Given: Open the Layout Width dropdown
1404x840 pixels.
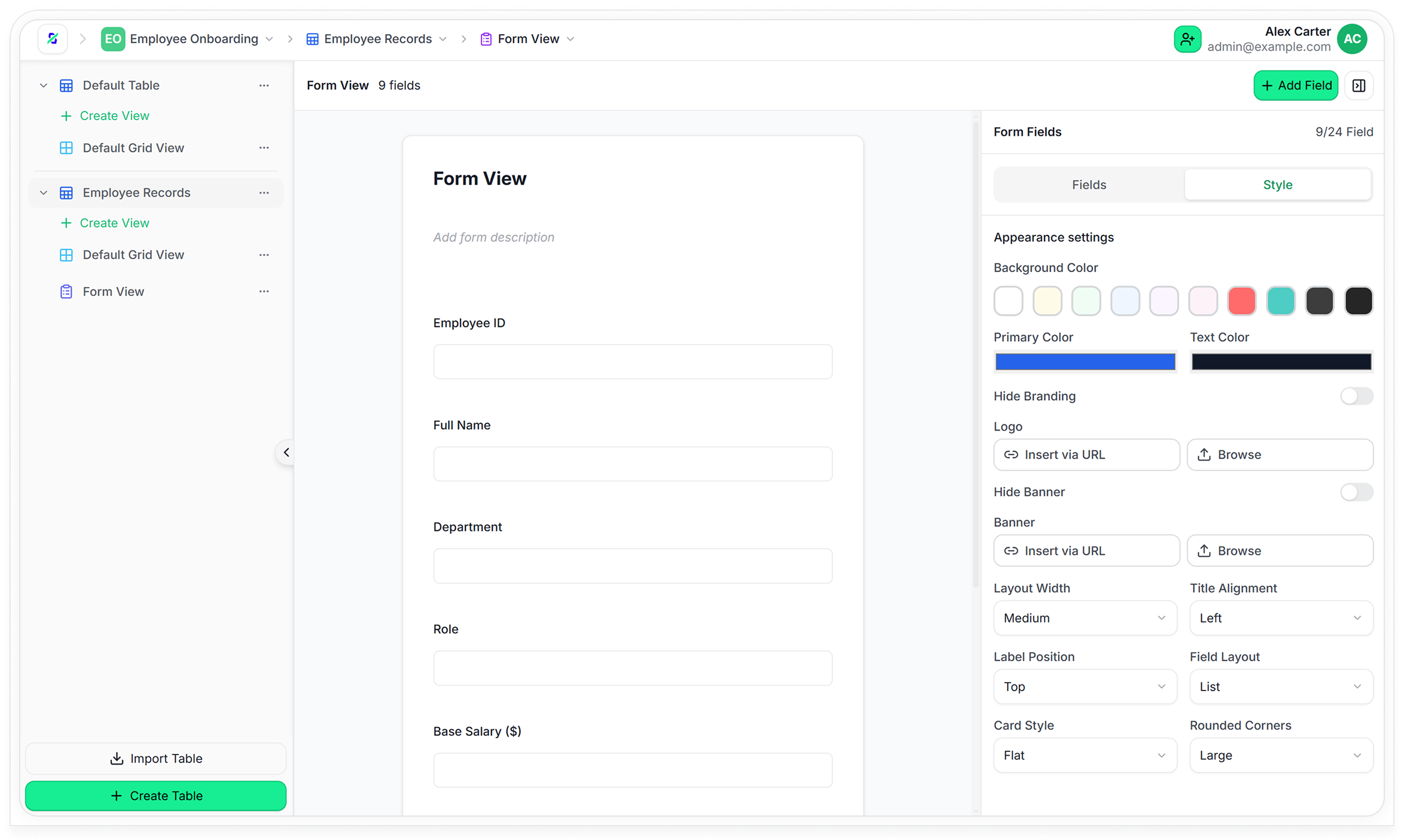Looking at the screenshot, I should (x=1085, y=618).
